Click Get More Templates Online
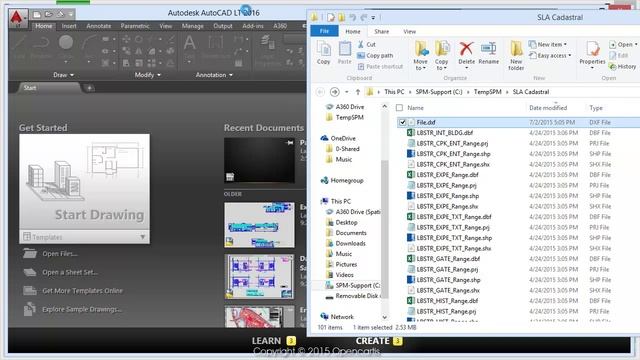This screenshot has height=360, width=640. click(82, 291)
